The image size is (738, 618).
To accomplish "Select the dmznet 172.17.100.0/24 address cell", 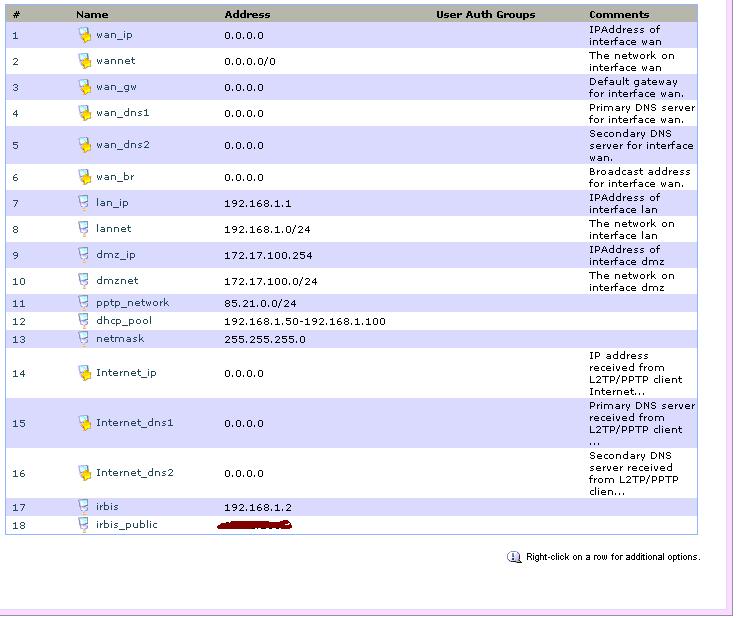I will point(270,281).
